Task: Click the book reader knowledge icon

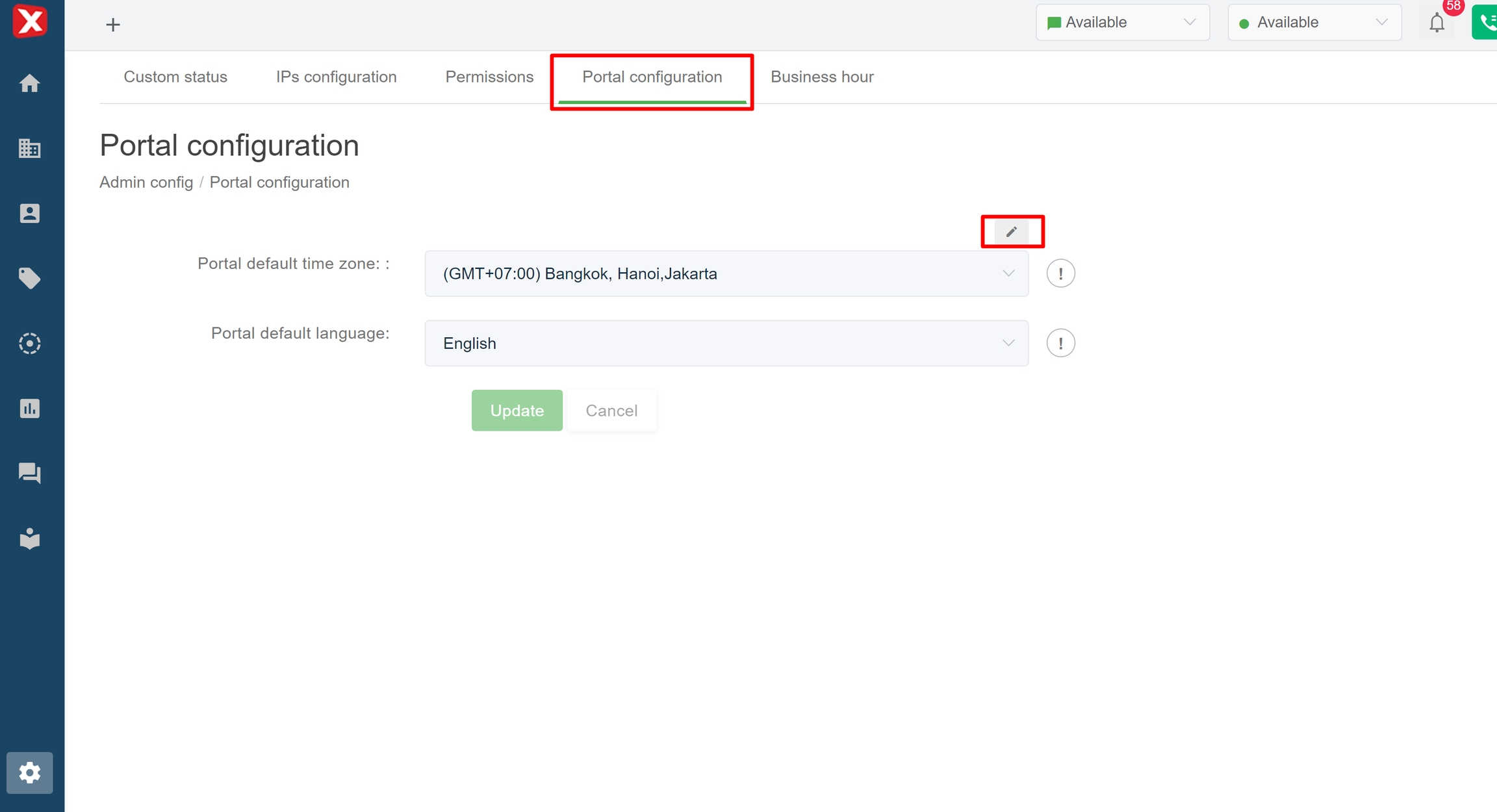Action: pos(30,539)
